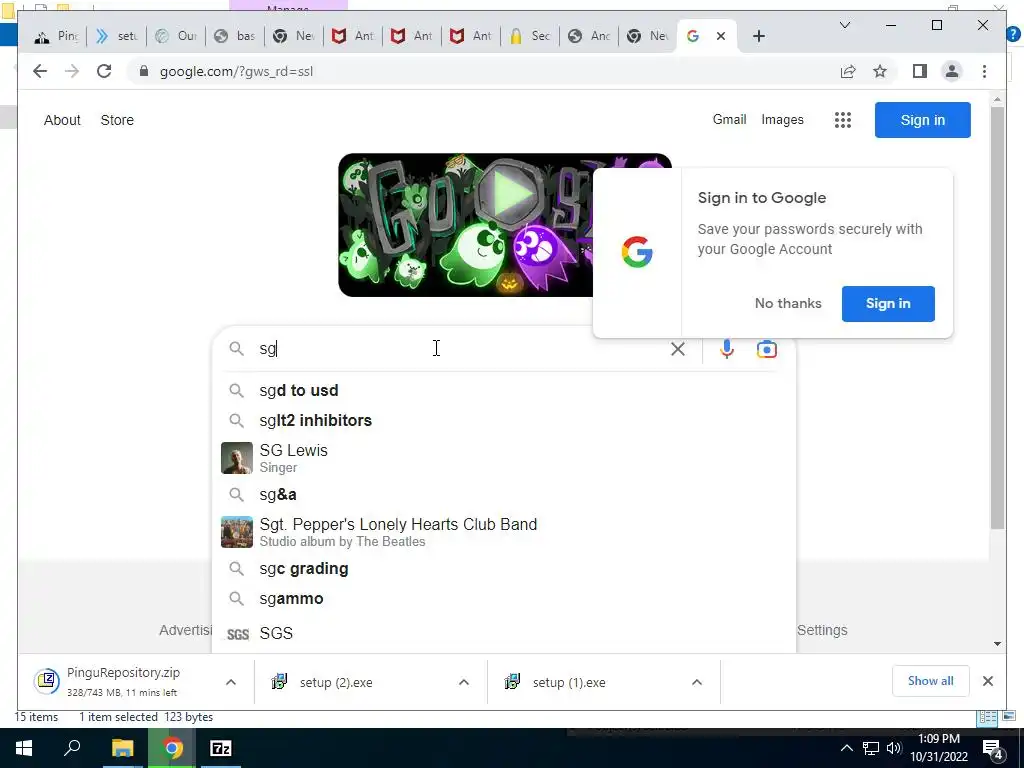Click Sign in inside Google popup
Screen dimensions: 1024x768
click(x=888, y=304)
